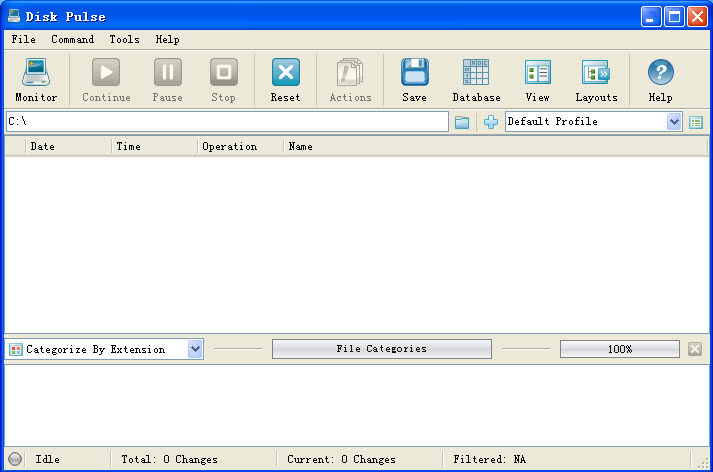Open Help from the toolbar icon

pos(660,80)
